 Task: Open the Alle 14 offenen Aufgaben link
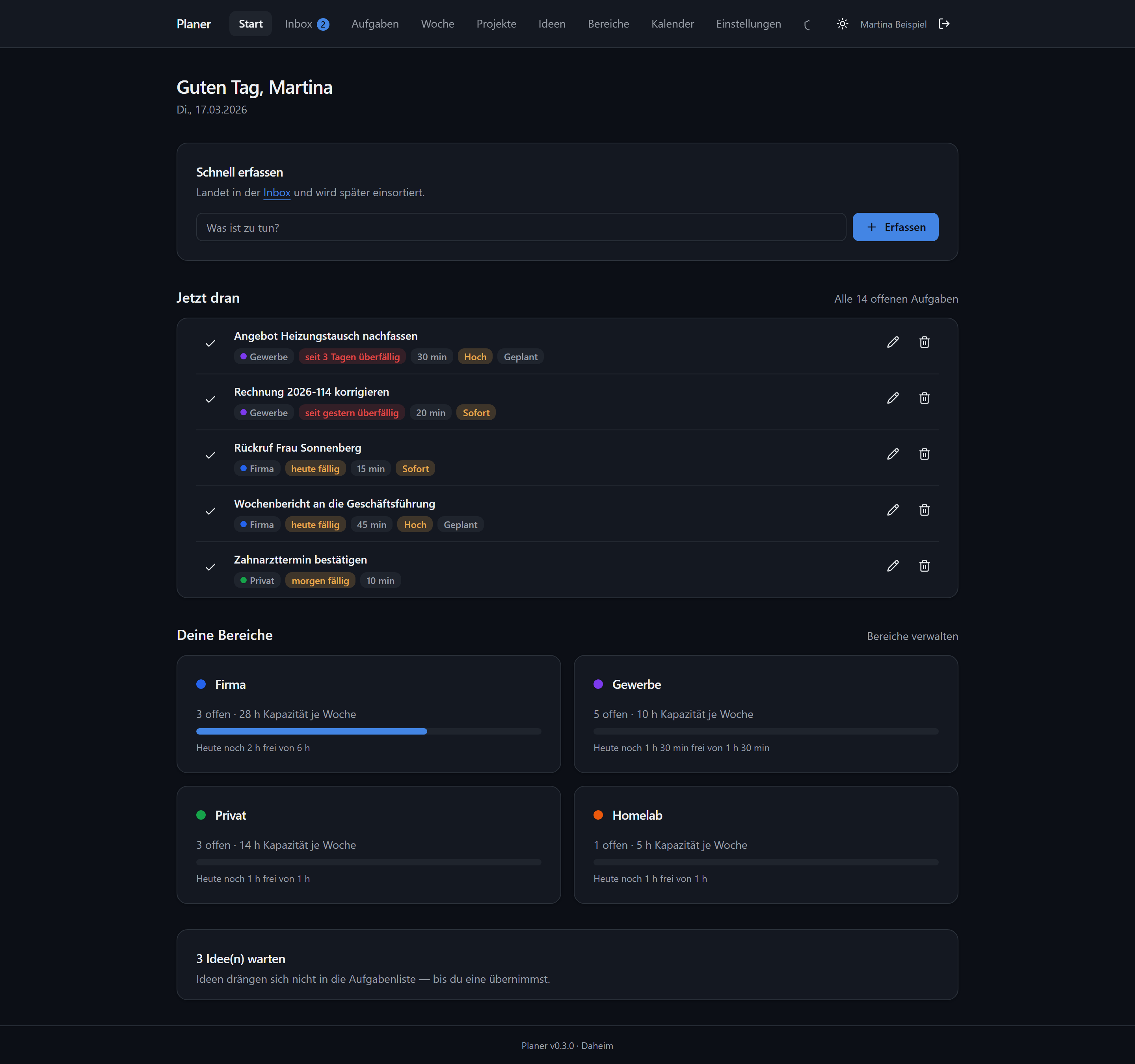click(x=896, y=299)
